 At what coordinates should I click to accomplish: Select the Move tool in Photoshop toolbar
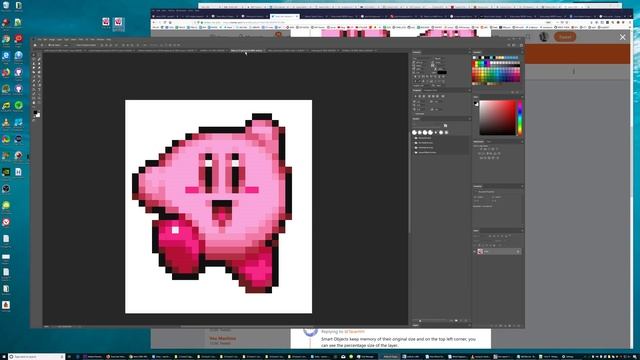pos(34,54)
